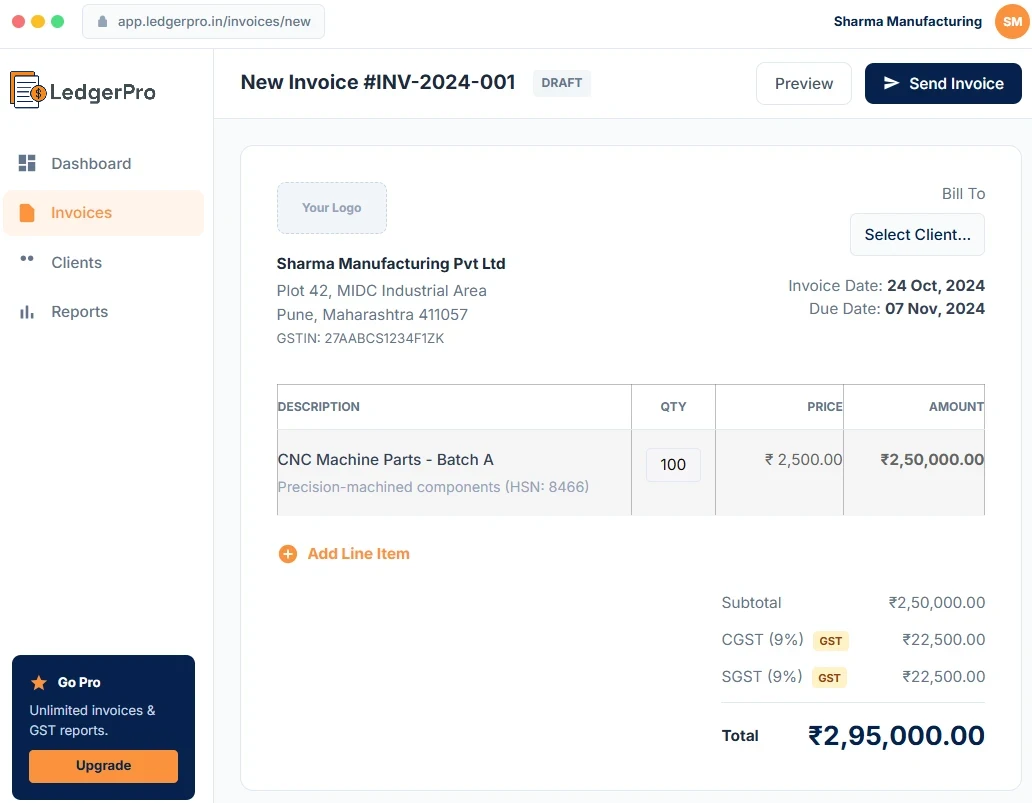Open the Clients page from sidebar
This screenshot has height=803, width=1032.
tap(77, 263)
